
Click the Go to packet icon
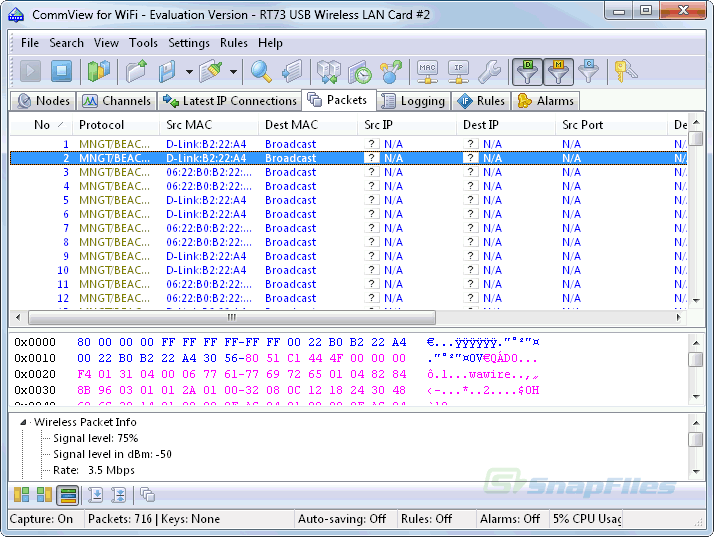[292, 71]
